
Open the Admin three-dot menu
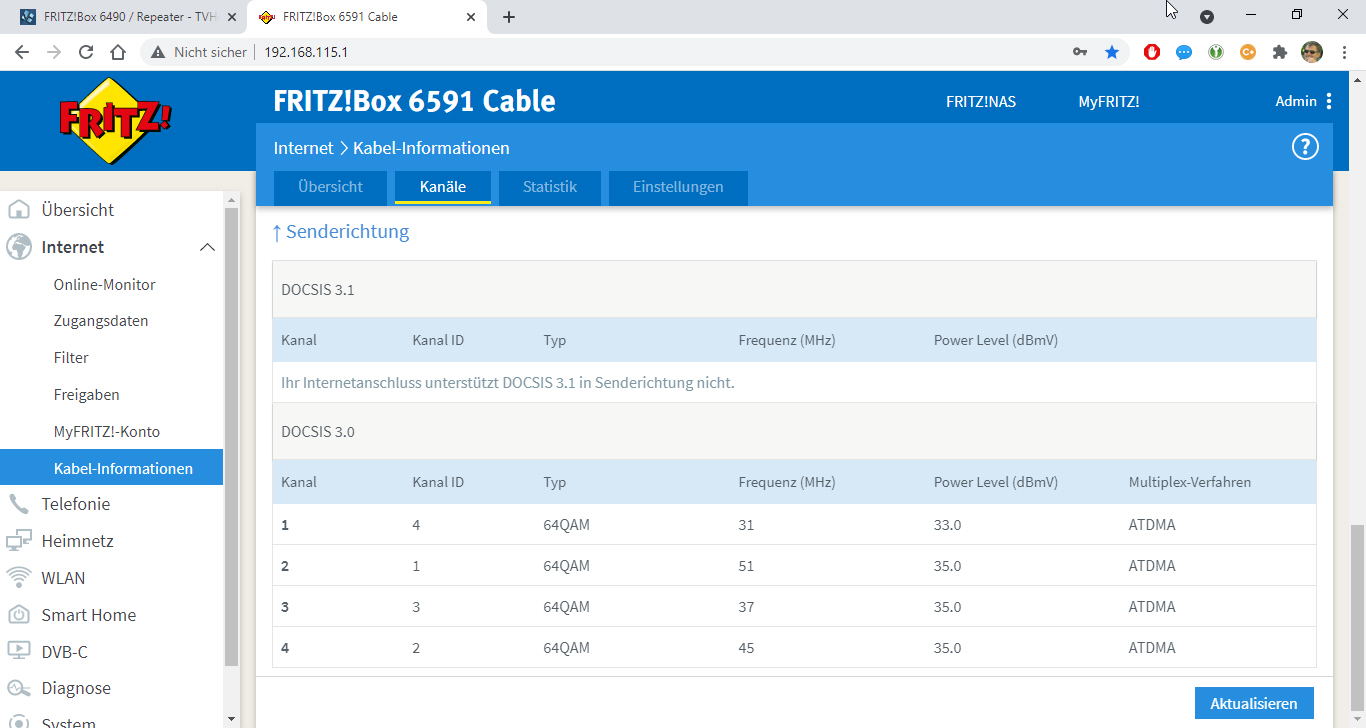tap(1329, 101)
